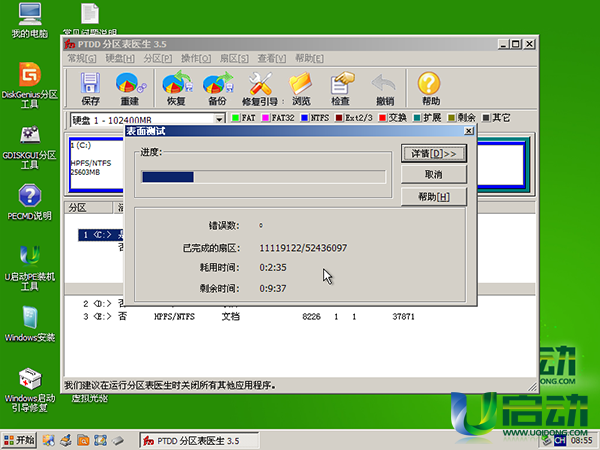Click sectors value 11119122/52436097
Image resolution: width=600 pixels, height=450 pixels.
pos(303,248)
